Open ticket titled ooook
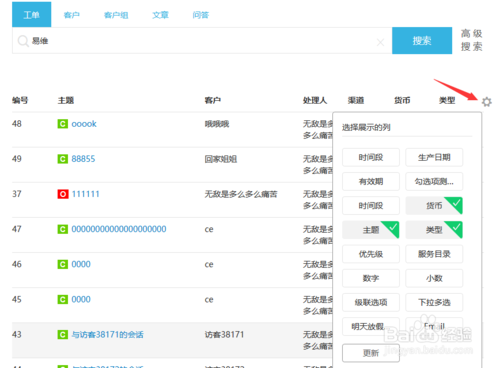This screenshot has height=368, width=500. [x=84, y=124]
